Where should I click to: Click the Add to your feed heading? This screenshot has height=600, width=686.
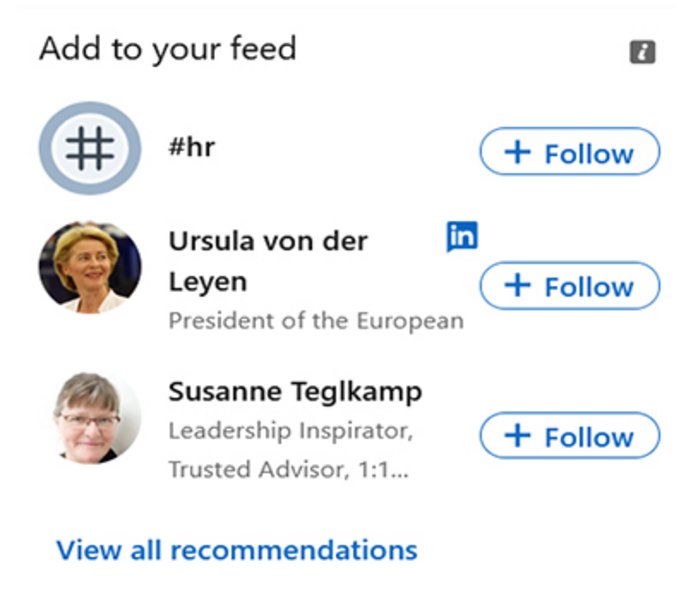point(168,49)
